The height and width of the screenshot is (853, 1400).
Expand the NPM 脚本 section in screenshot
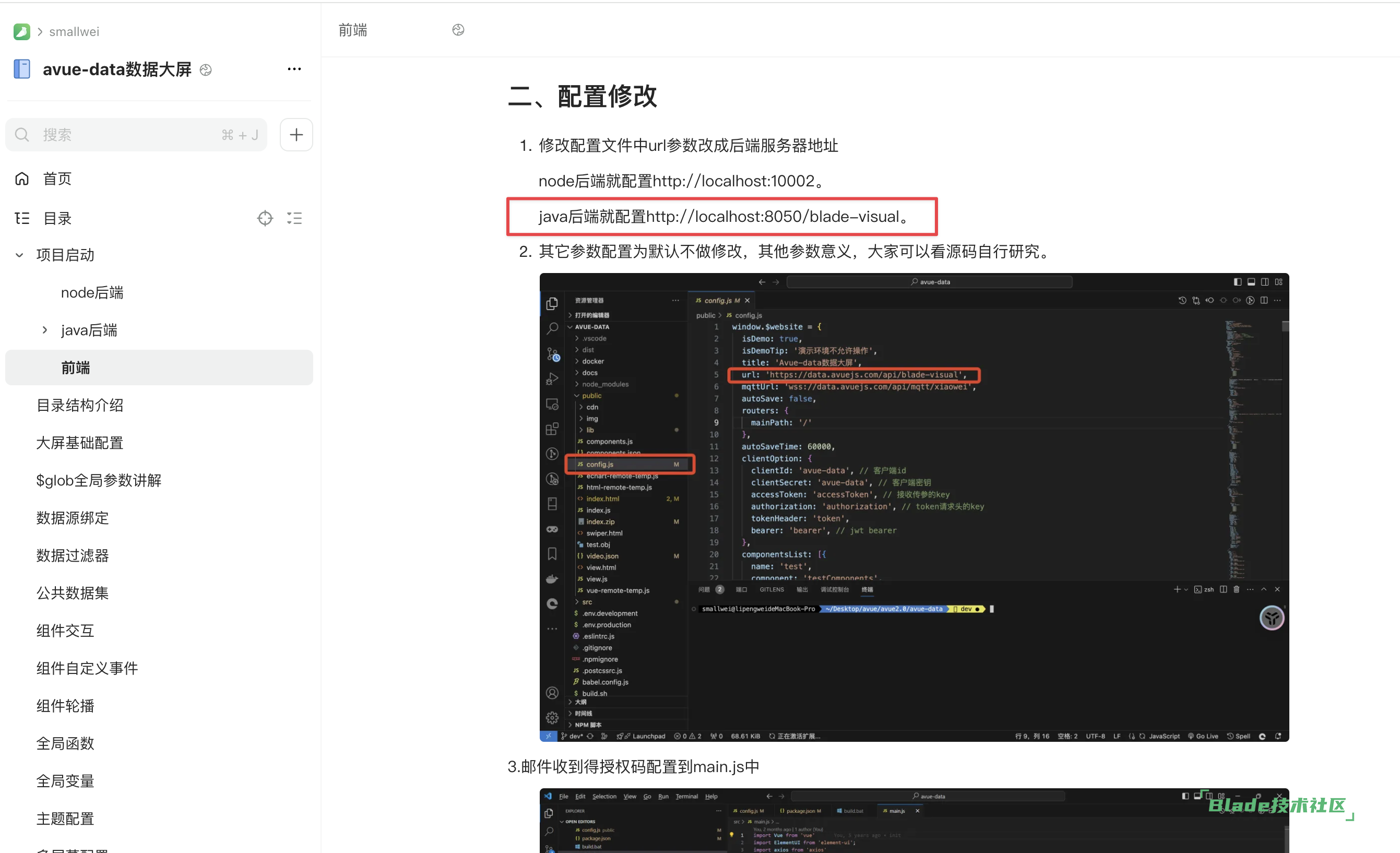[587, 725]
